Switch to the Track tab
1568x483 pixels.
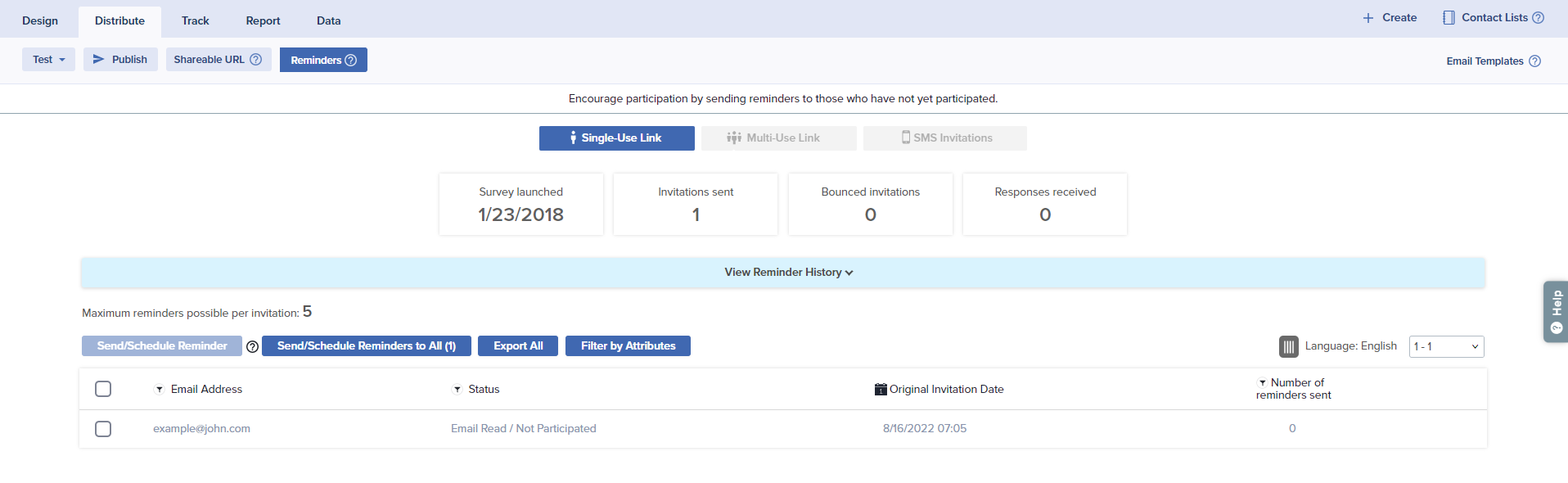195,21
